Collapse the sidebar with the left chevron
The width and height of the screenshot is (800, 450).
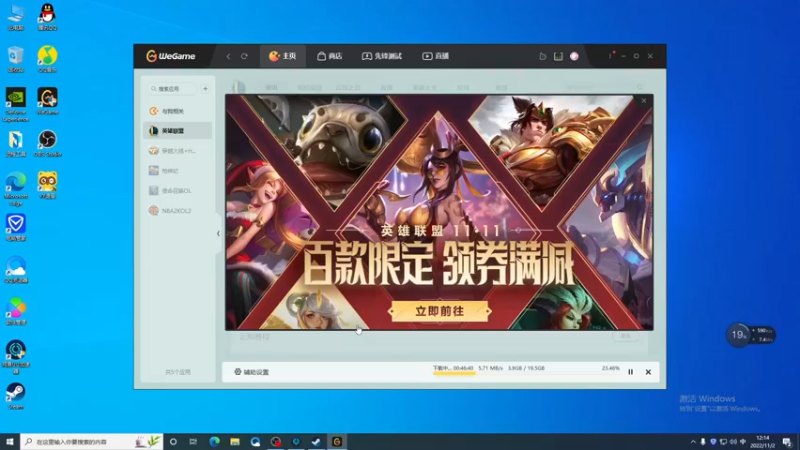point(218,233)
